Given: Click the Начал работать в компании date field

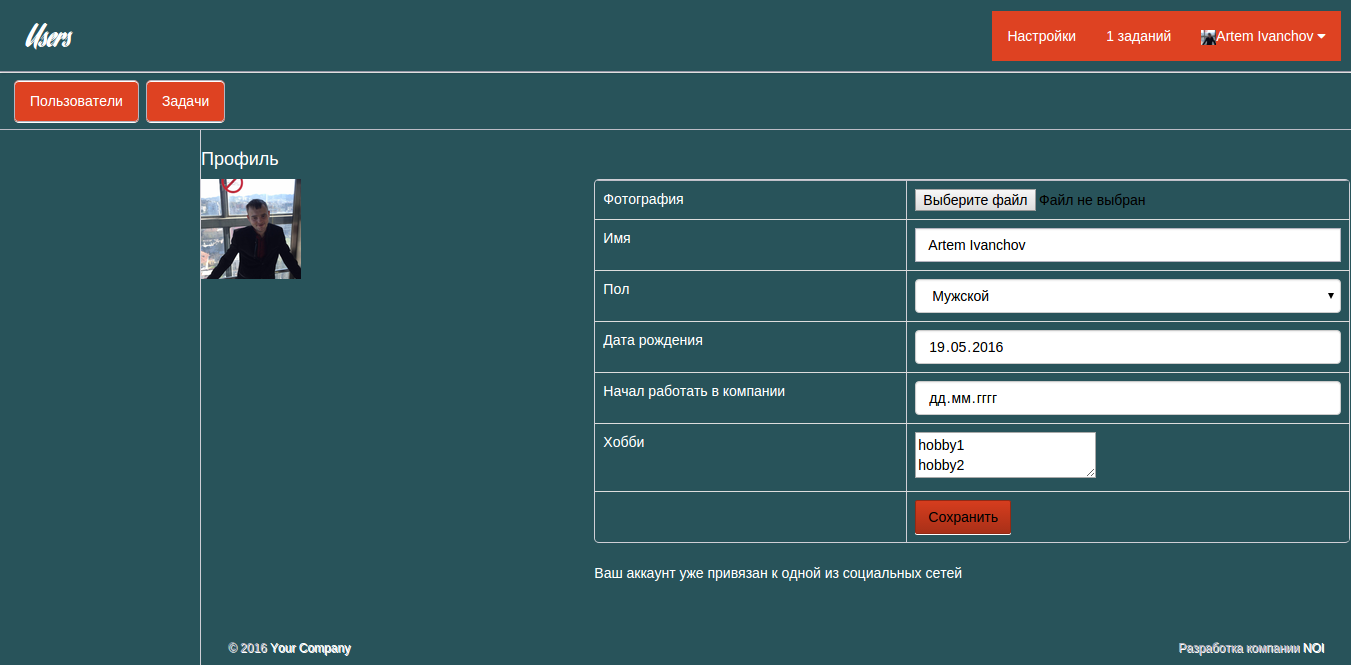Looking at the screenshot, I should pos(1128,398).
